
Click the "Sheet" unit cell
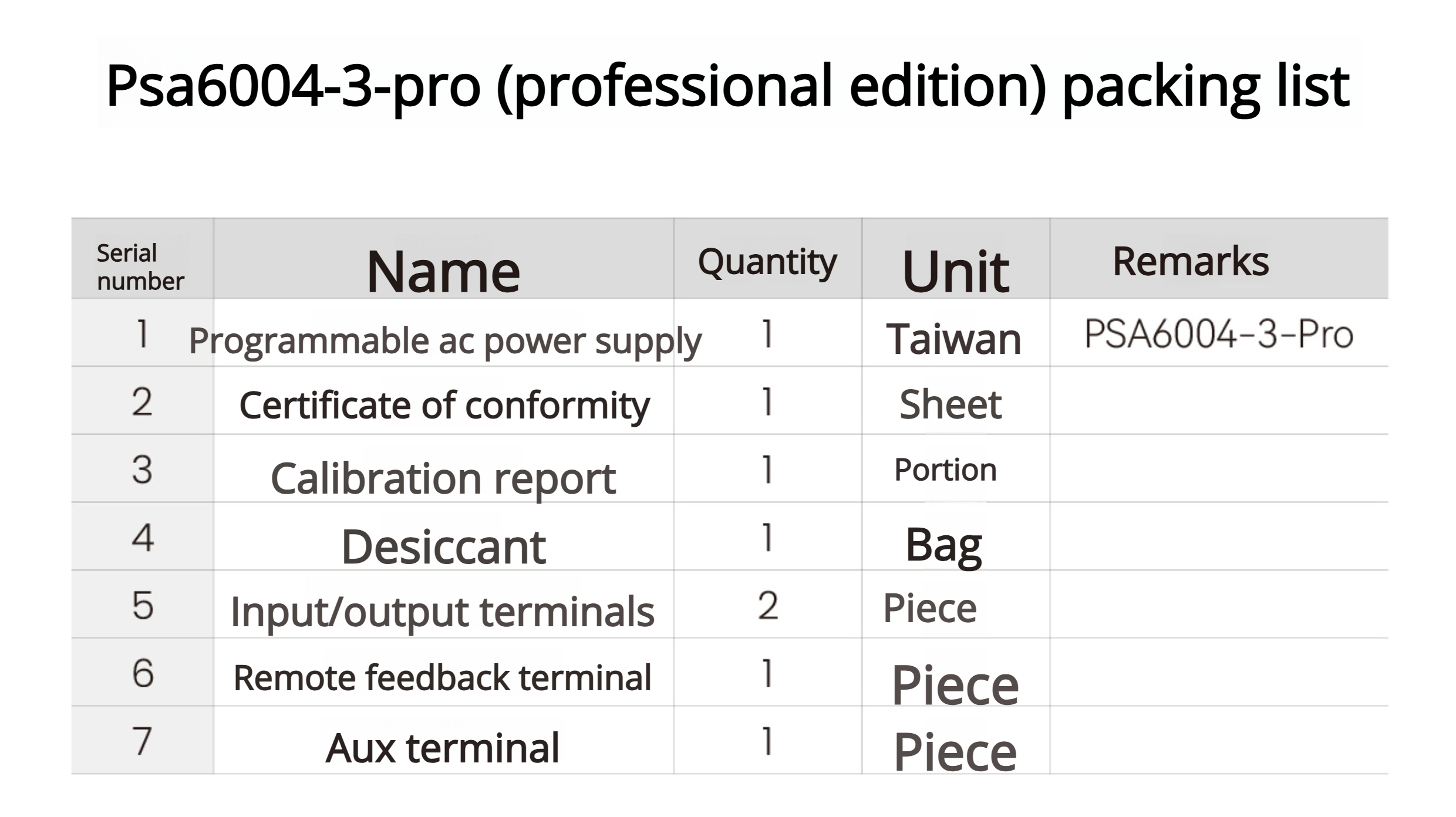click(x=951, y=404)
